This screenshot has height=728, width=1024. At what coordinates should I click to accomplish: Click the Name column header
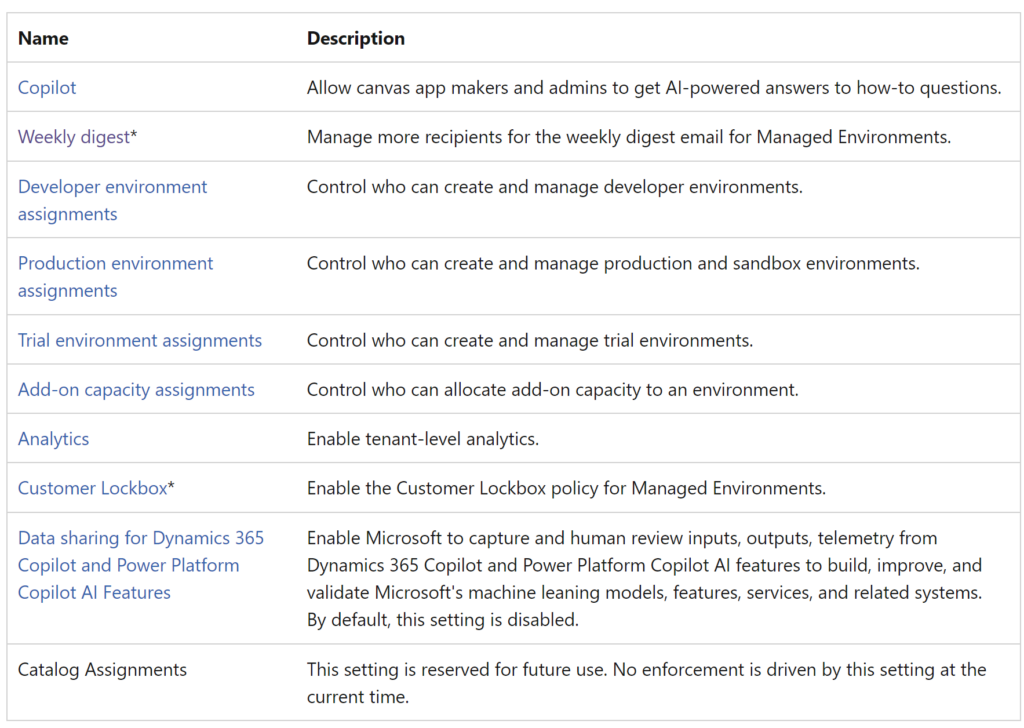43,39
